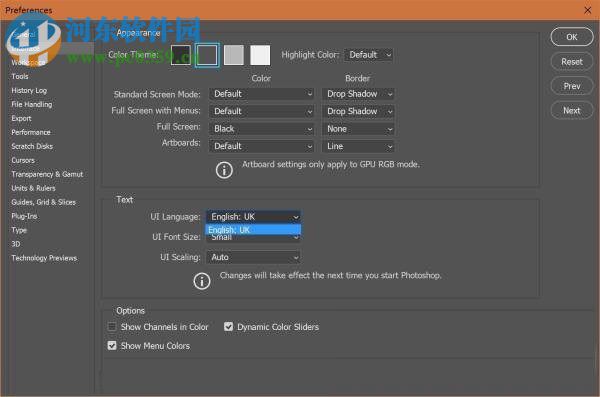The width and height of the screenshot is (600, 397).
Task: Open the UI Language dropdown
Action: pos(253,217)
